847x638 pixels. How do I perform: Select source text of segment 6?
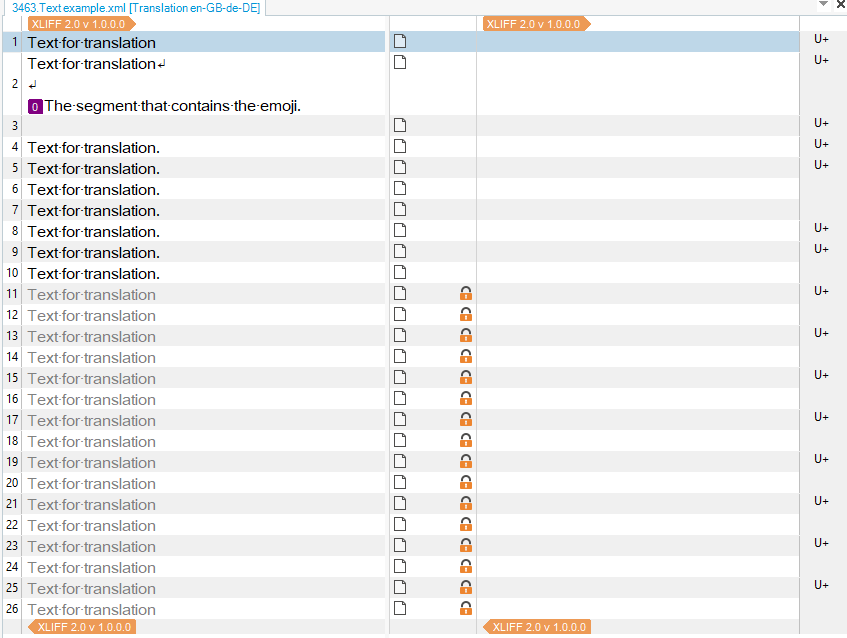pos(94,190)
